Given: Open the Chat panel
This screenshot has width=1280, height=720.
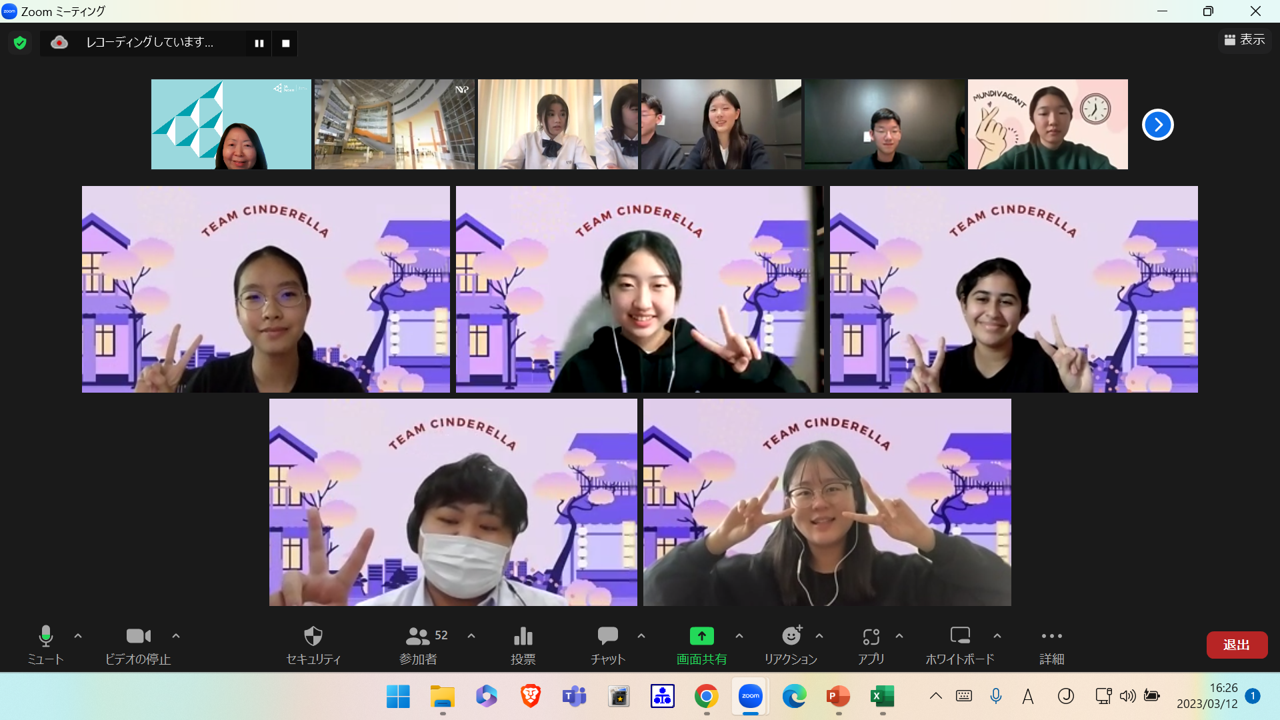Looking at the screenshot, I should tap(607, 637).
